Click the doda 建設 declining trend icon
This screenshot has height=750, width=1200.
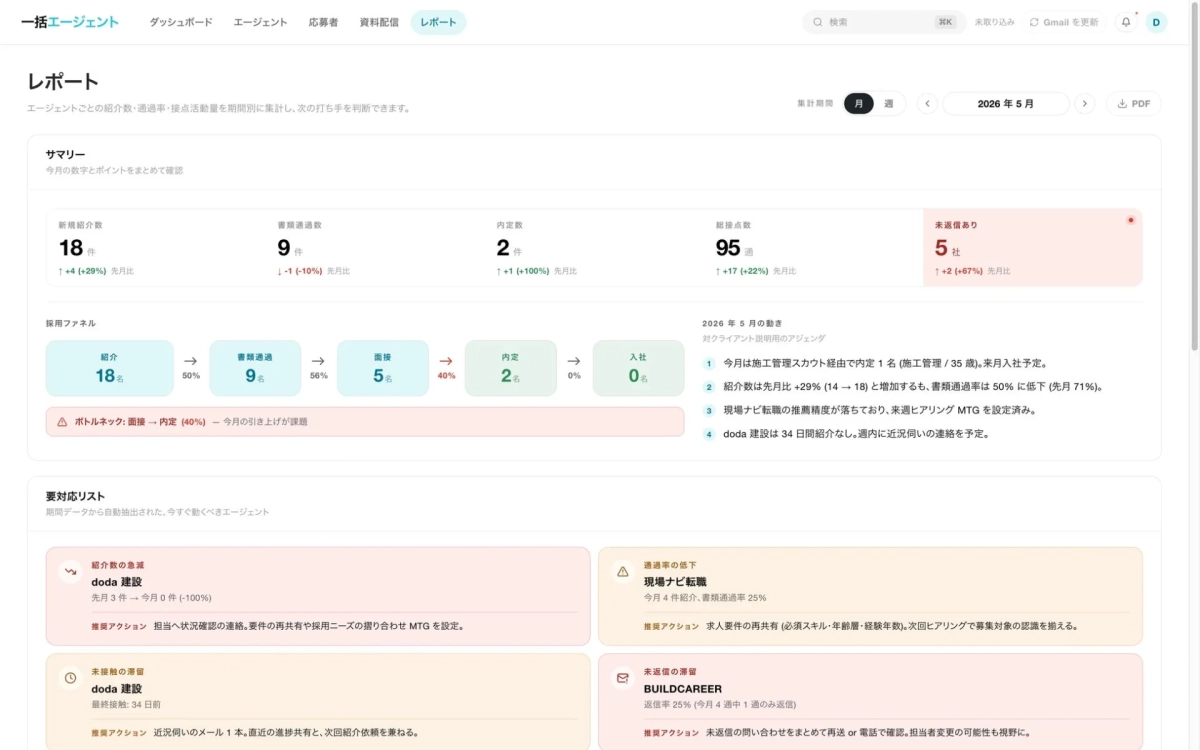(71, 573)
